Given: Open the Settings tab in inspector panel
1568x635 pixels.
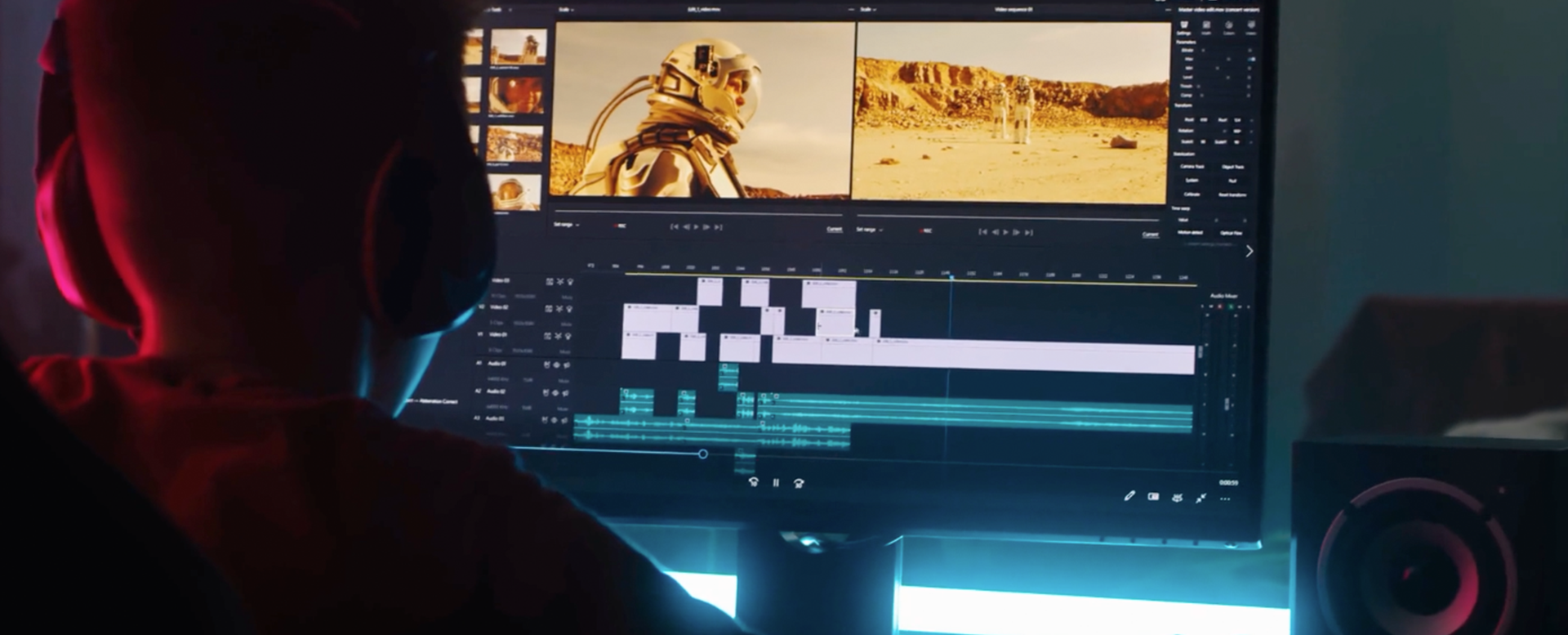Looking at the screenshot, I should [x=1183, y=28].
